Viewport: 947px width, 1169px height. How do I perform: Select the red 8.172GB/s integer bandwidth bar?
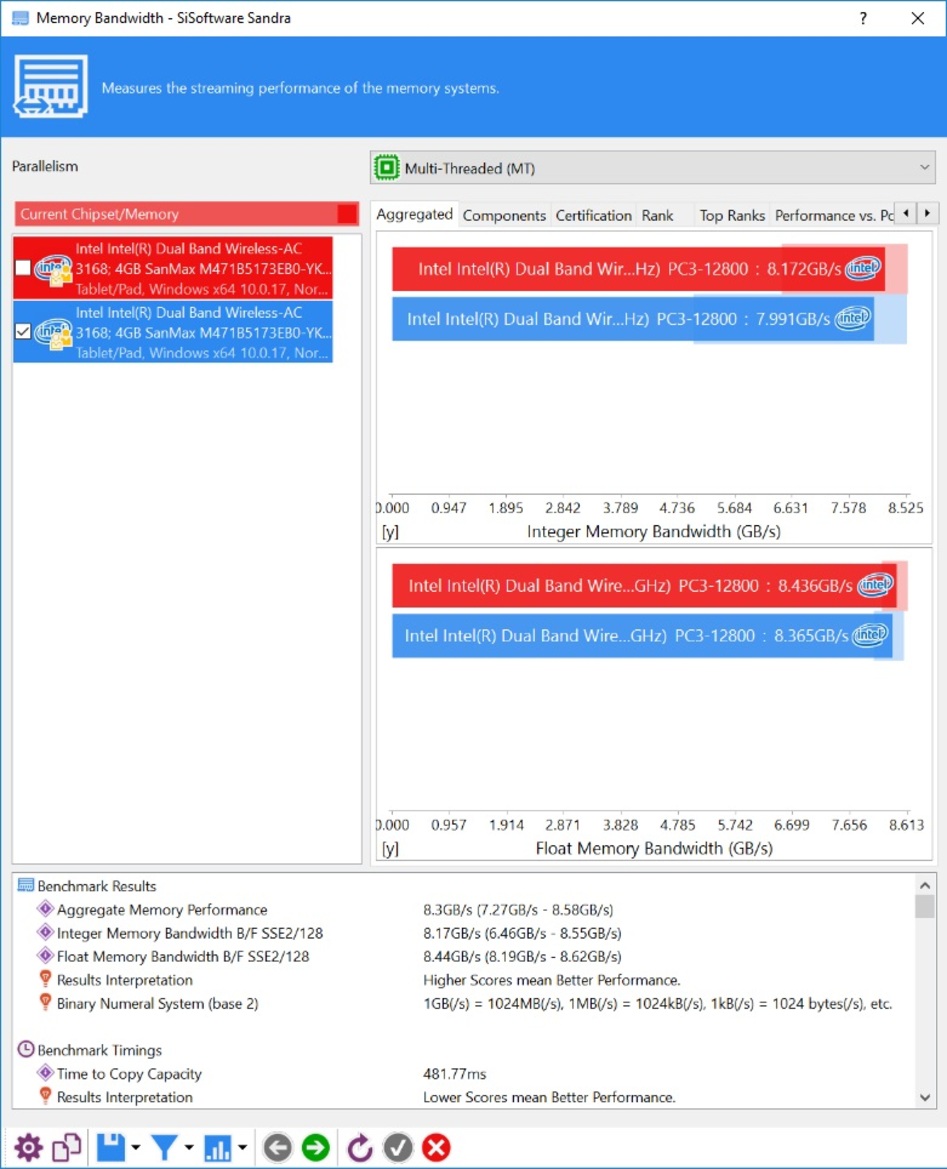click(638, 268)
